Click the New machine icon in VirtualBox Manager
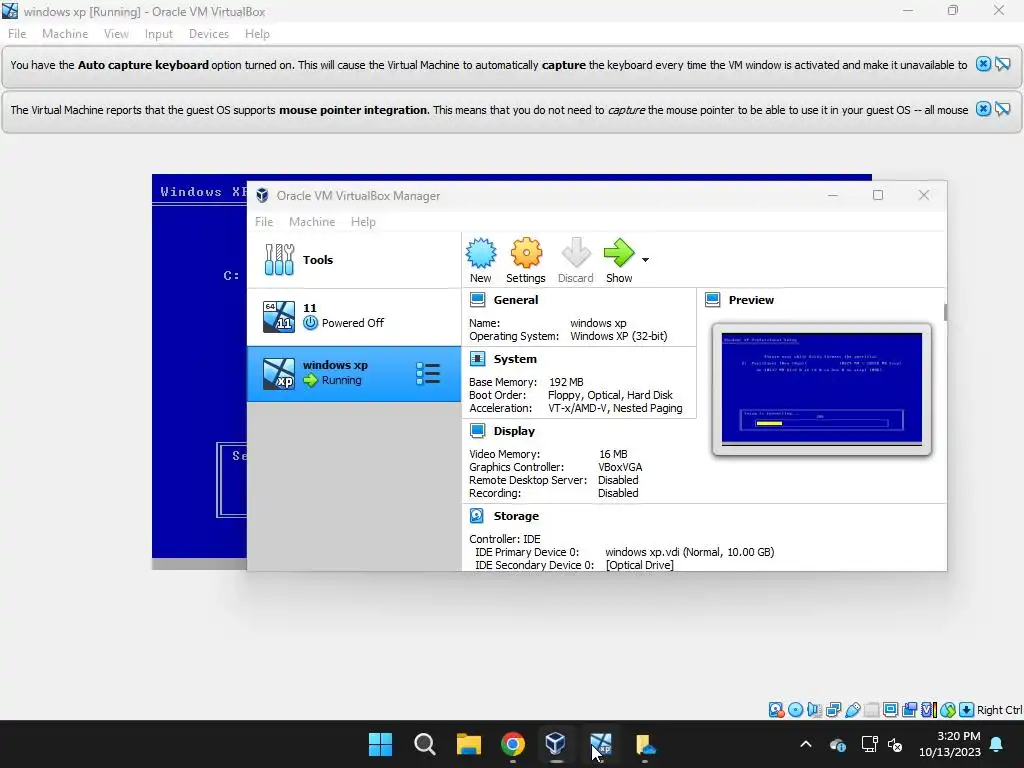 point(481,253)
